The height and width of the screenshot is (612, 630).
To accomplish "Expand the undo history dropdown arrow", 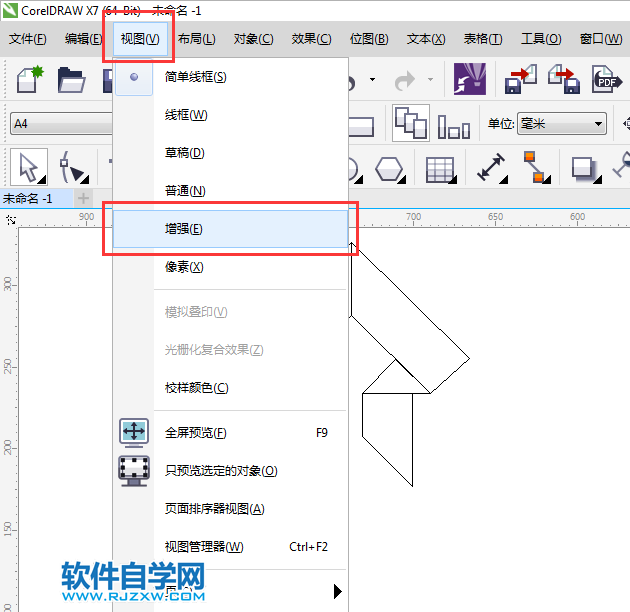I will pos(372,80).
